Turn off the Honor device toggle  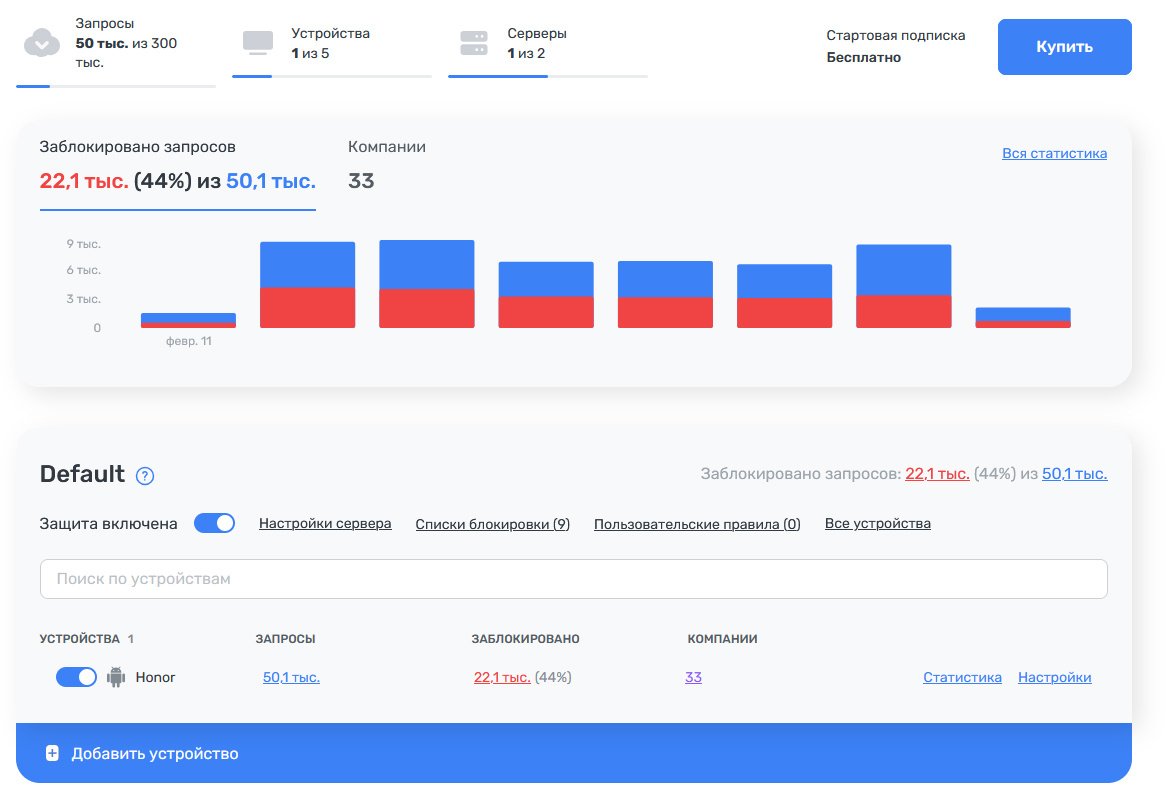coord(76,677)
